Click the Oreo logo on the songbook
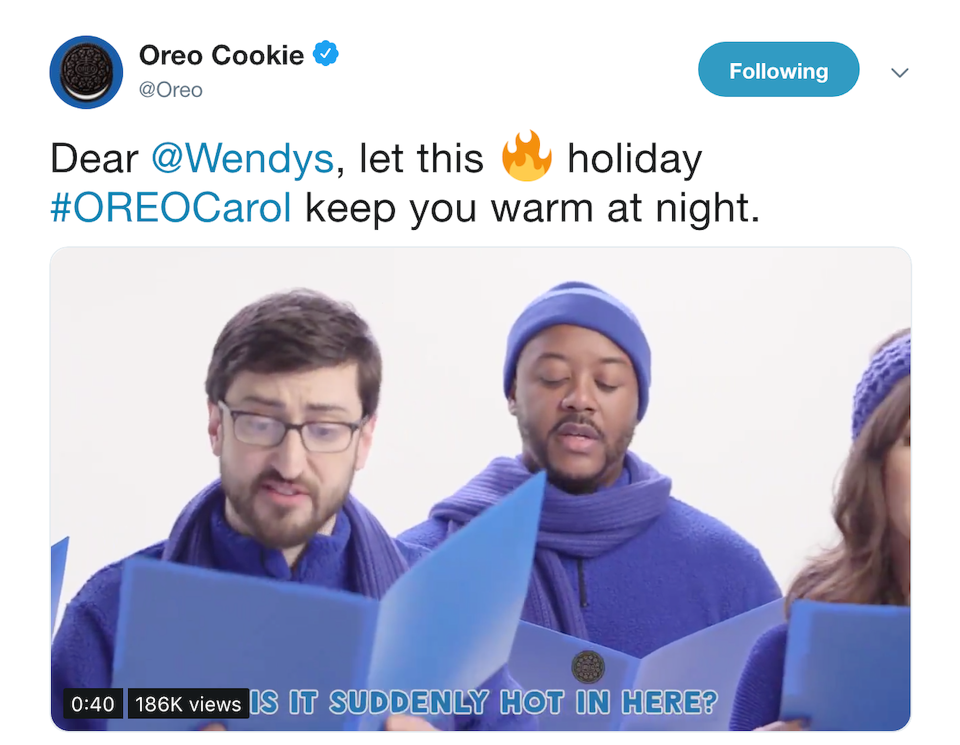The image size is (960, 745). tap(588, 667)
